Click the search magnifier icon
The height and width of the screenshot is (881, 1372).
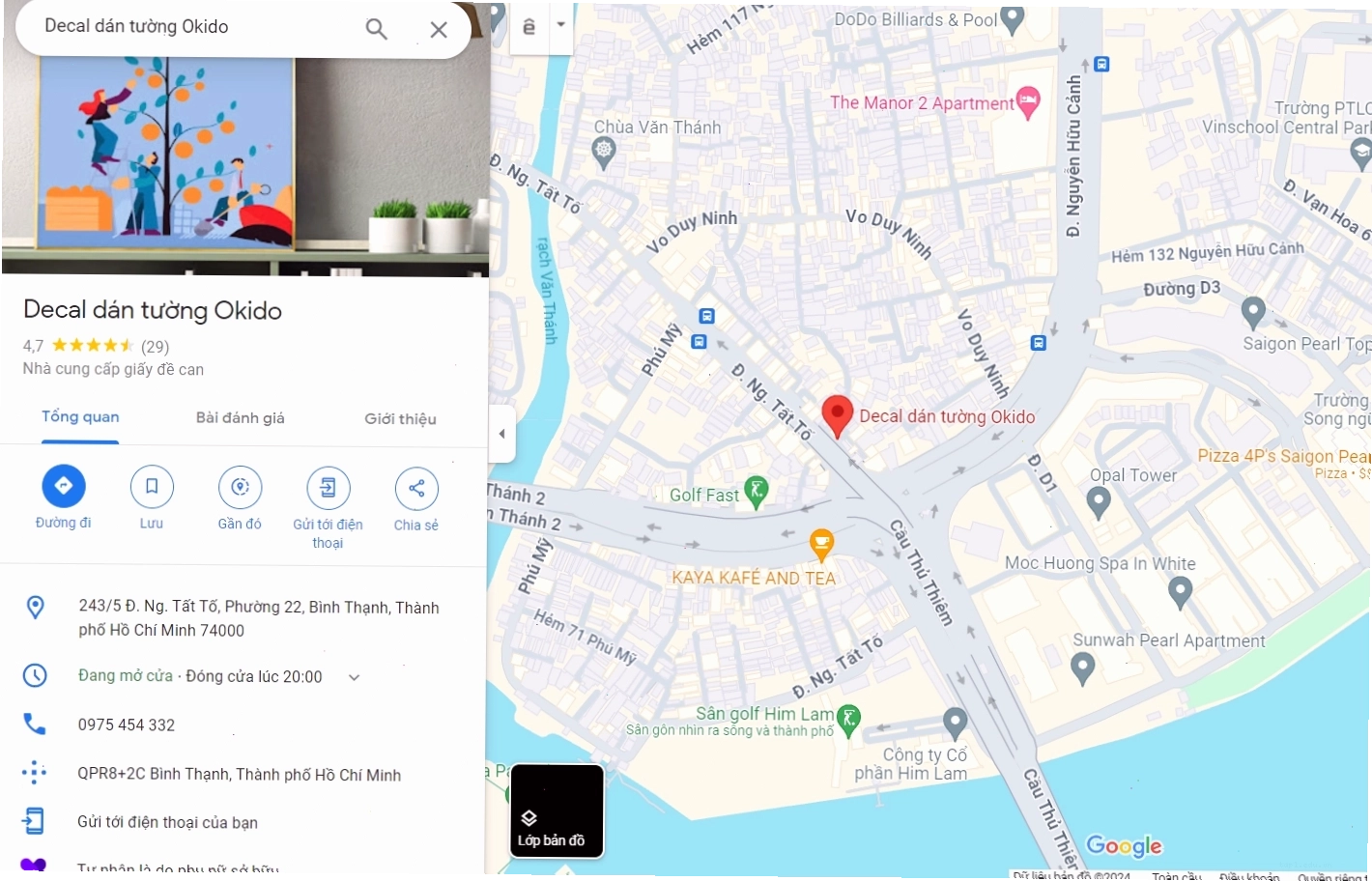pyautogui.click(x=376, y=29)
